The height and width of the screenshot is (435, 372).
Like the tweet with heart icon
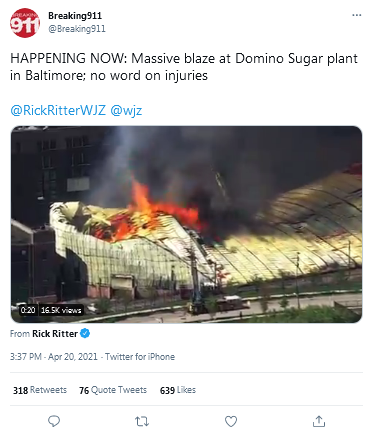tap(231, 422)
